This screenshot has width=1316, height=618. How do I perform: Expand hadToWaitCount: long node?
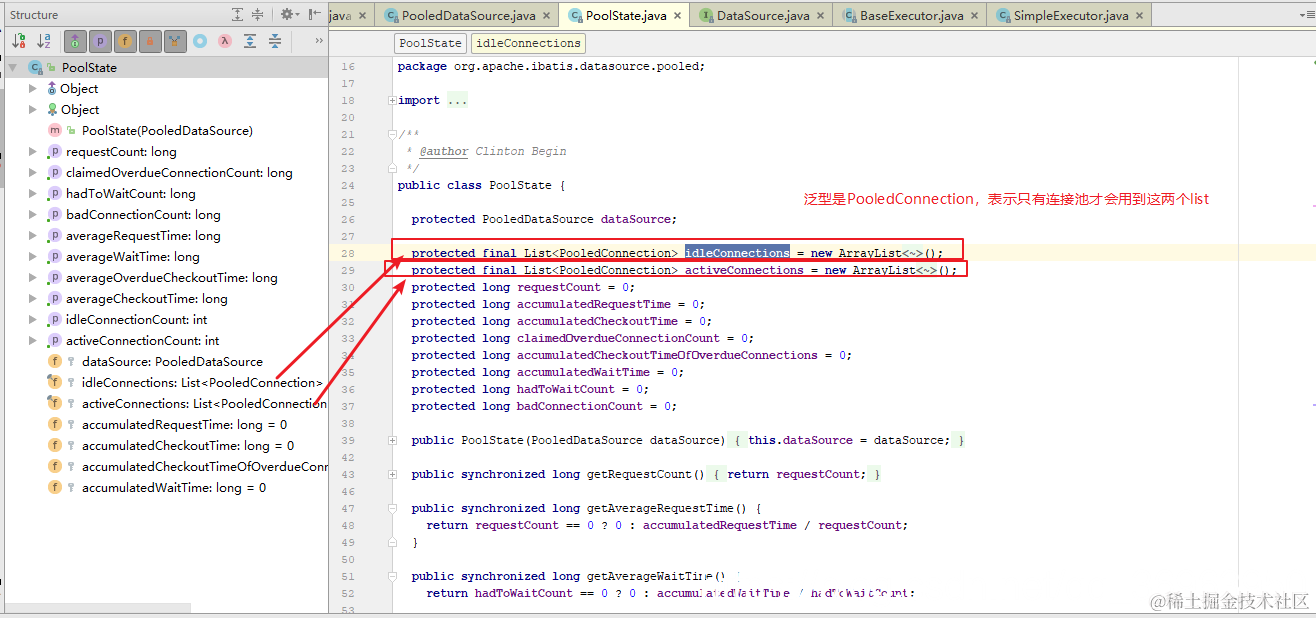tap(33, 194)
